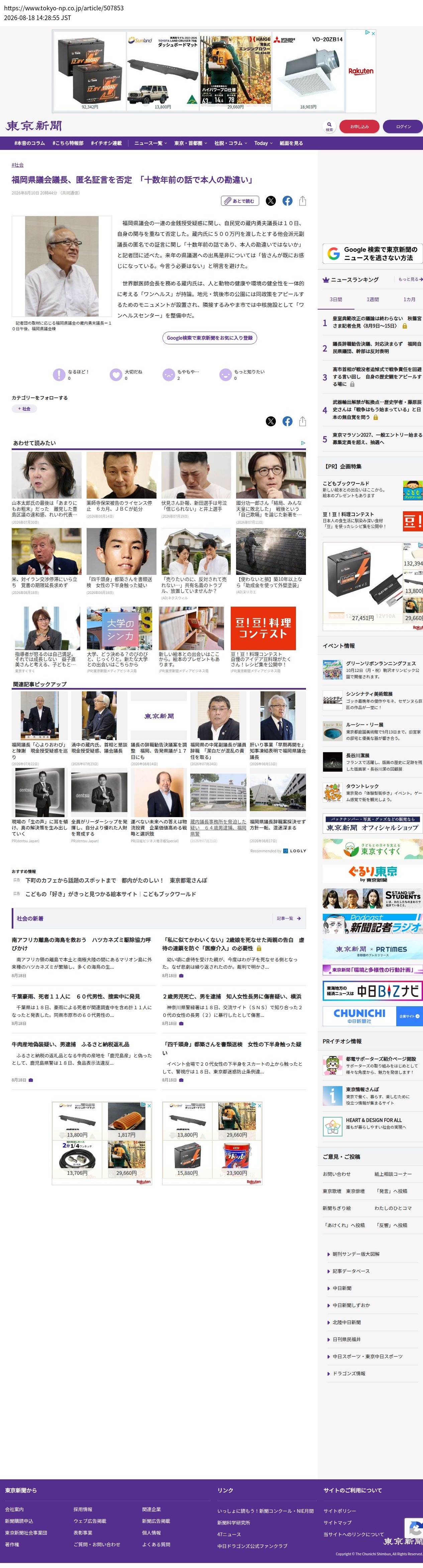Click crown icon next to ニュースランキング
This screenshot has width=423, height=1568.
pyautogui.click(x=326, y=280)
